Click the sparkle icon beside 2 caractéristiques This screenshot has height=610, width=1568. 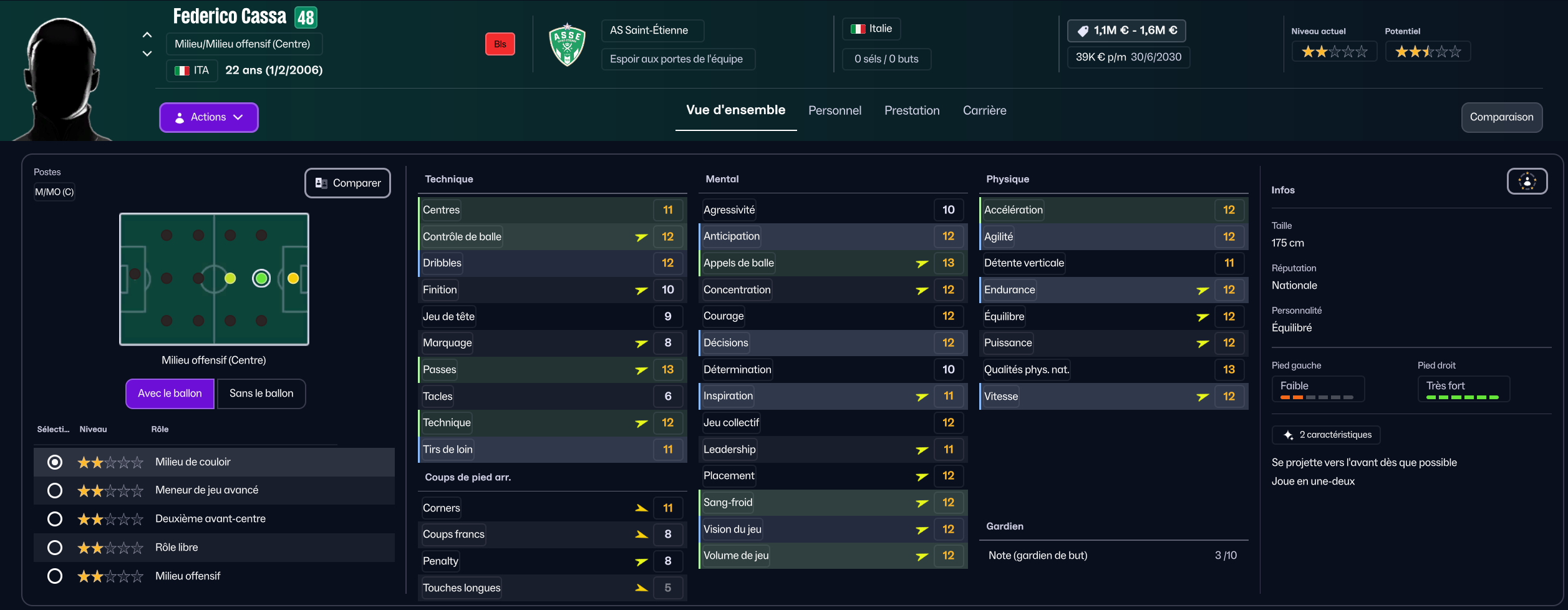tap(1288, 435)
